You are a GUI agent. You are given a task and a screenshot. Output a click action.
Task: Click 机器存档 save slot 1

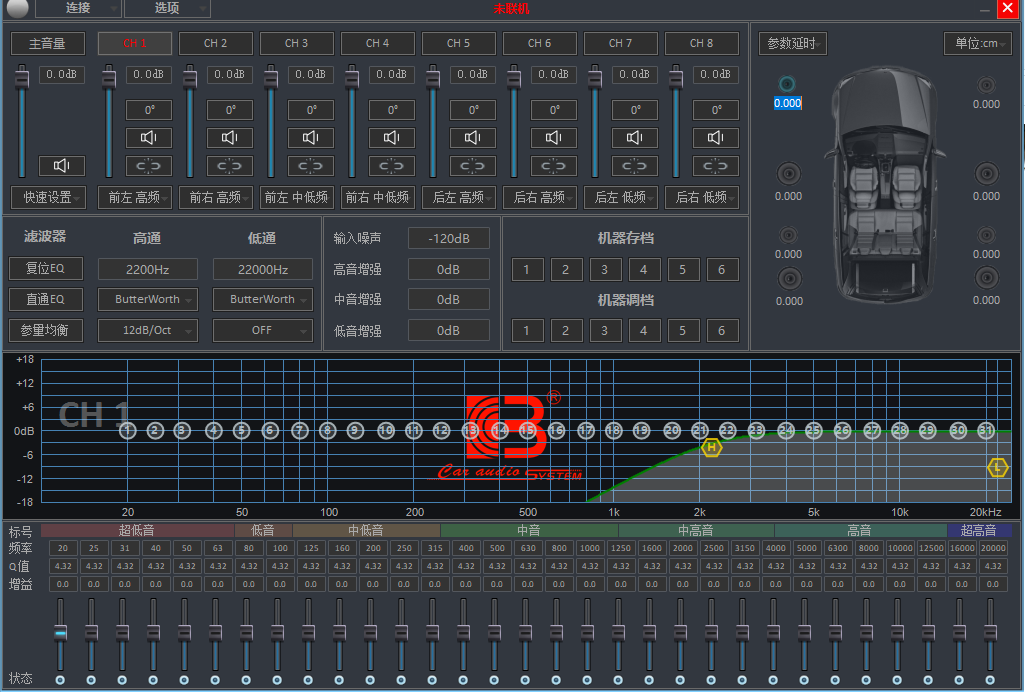coord(527,269)
